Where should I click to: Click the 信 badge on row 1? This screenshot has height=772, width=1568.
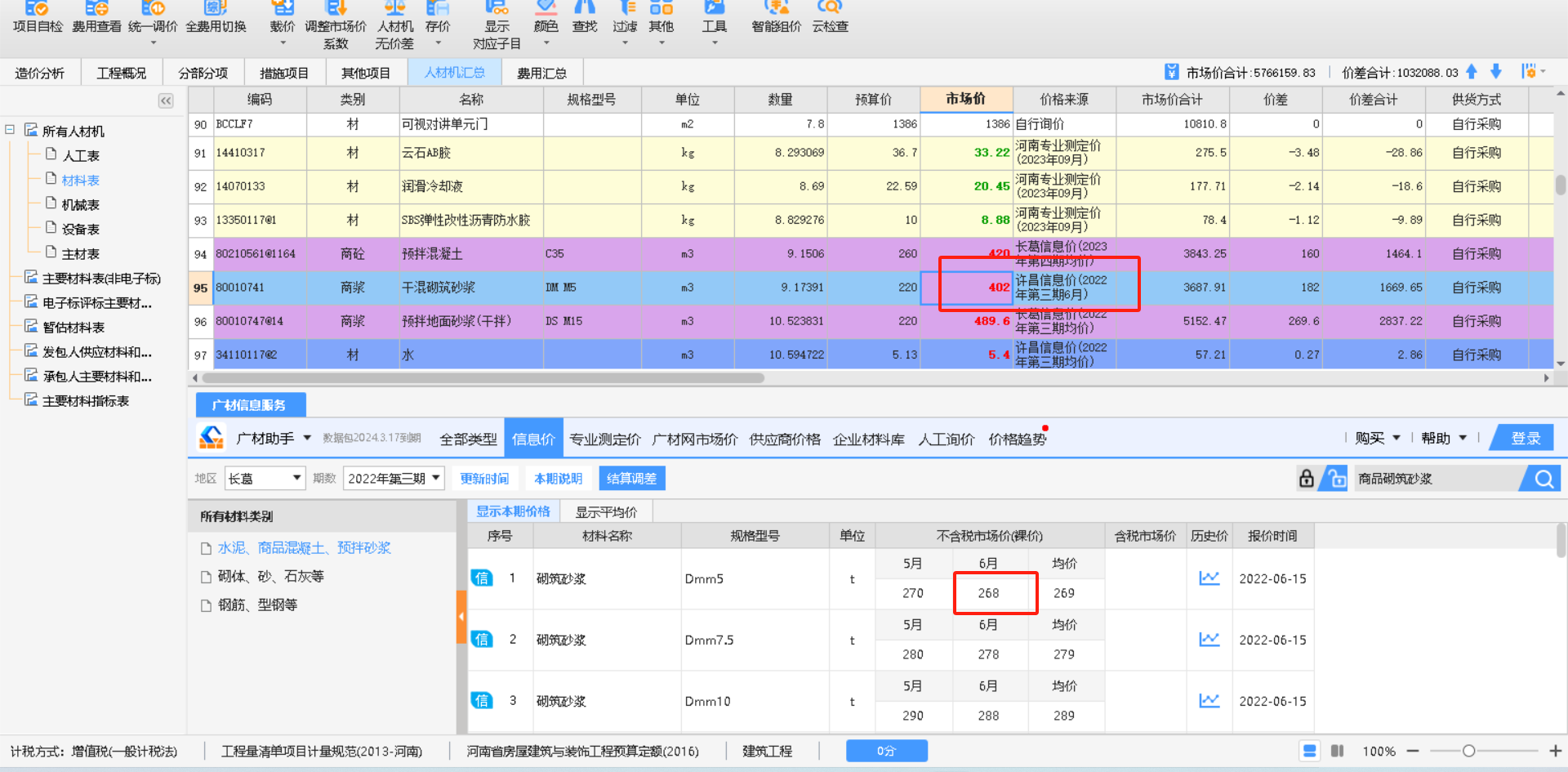[482, 578]
